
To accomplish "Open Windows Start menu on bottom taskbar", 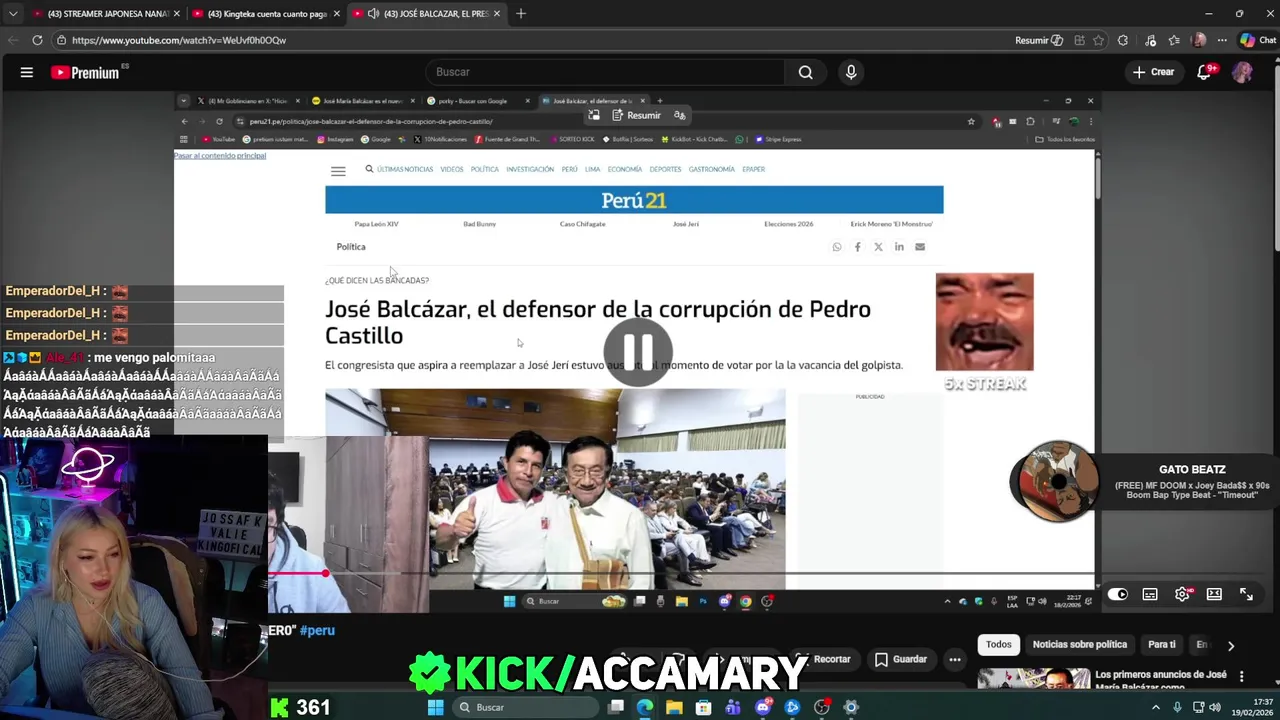I will point(435,707).
